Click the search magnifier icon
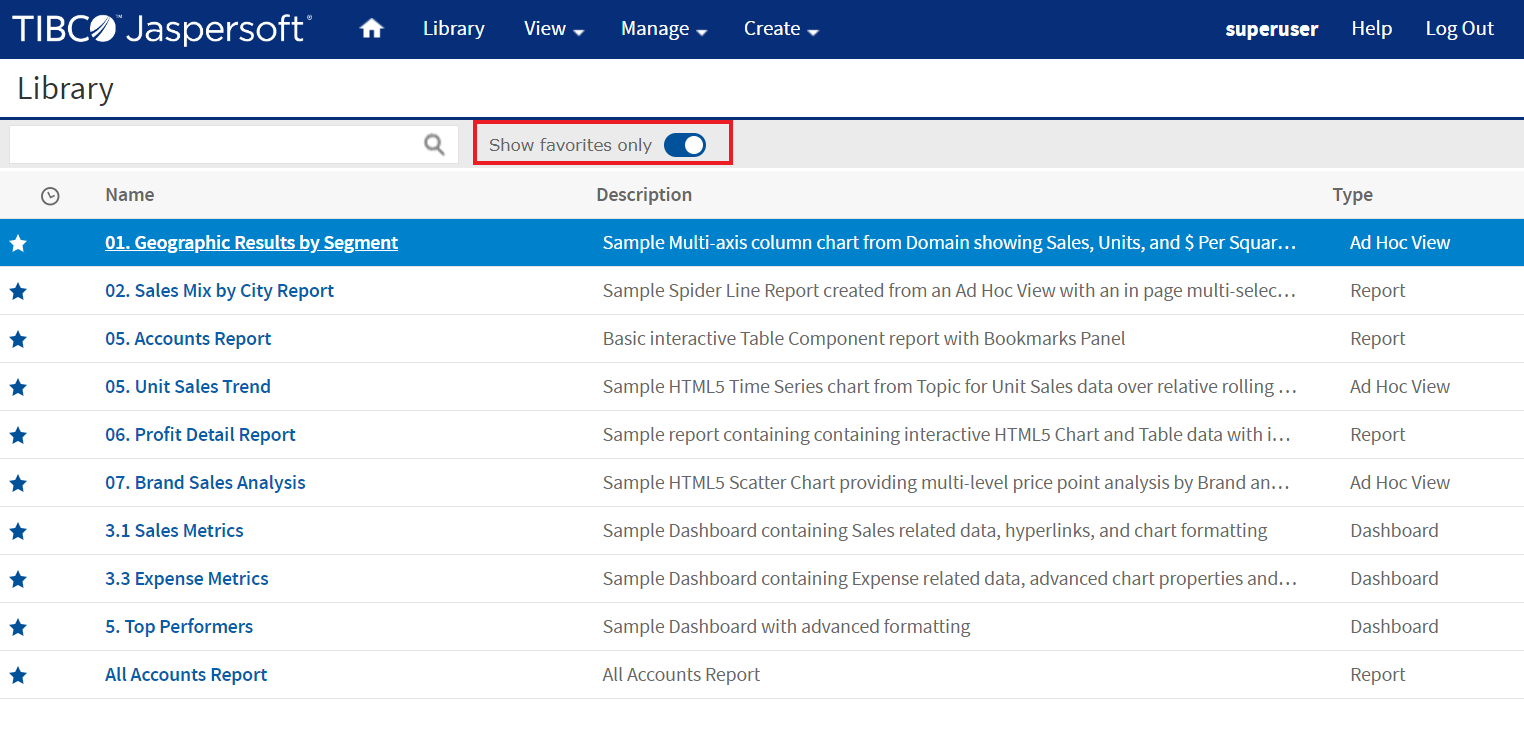1524x733 pixels. click(x=434, y=145)
